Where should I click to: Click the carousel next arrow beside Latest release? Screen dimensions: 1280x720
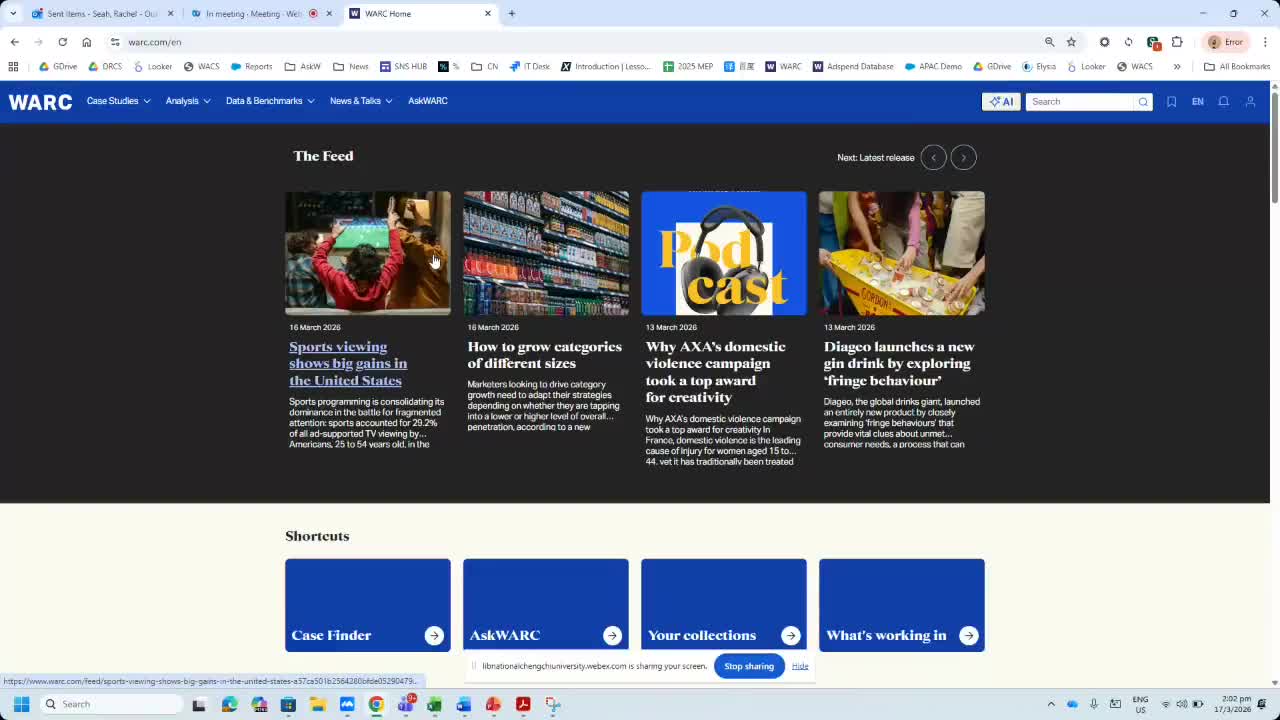click(963, 157)
